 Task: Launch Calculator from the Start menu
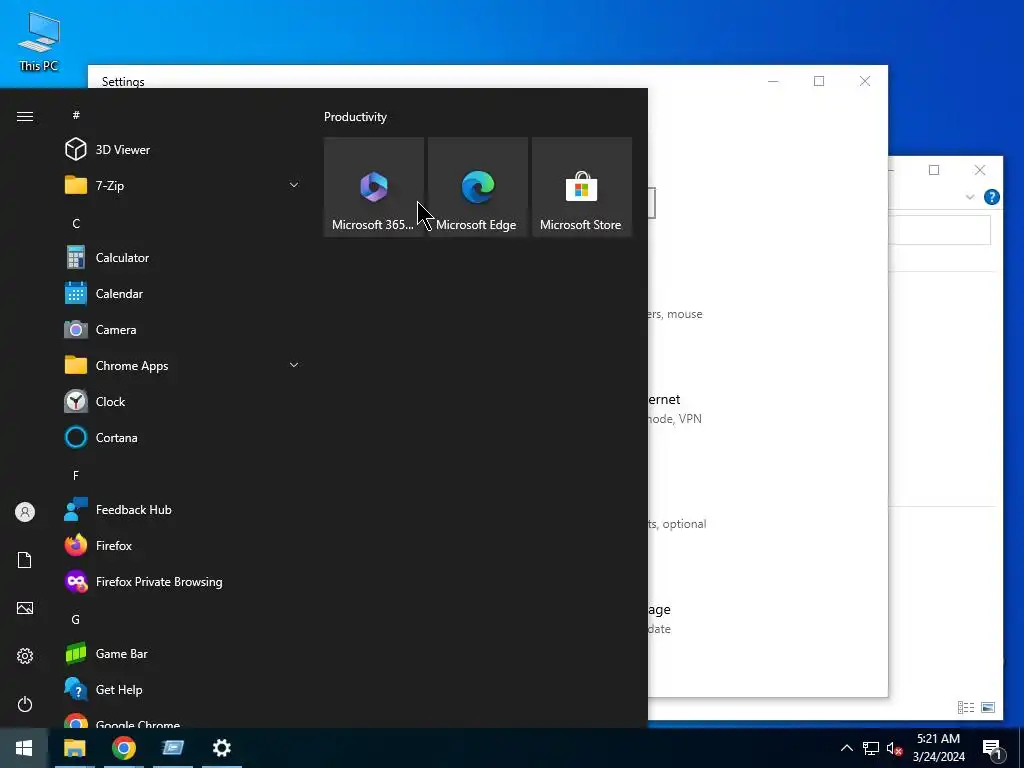[183, 257]
